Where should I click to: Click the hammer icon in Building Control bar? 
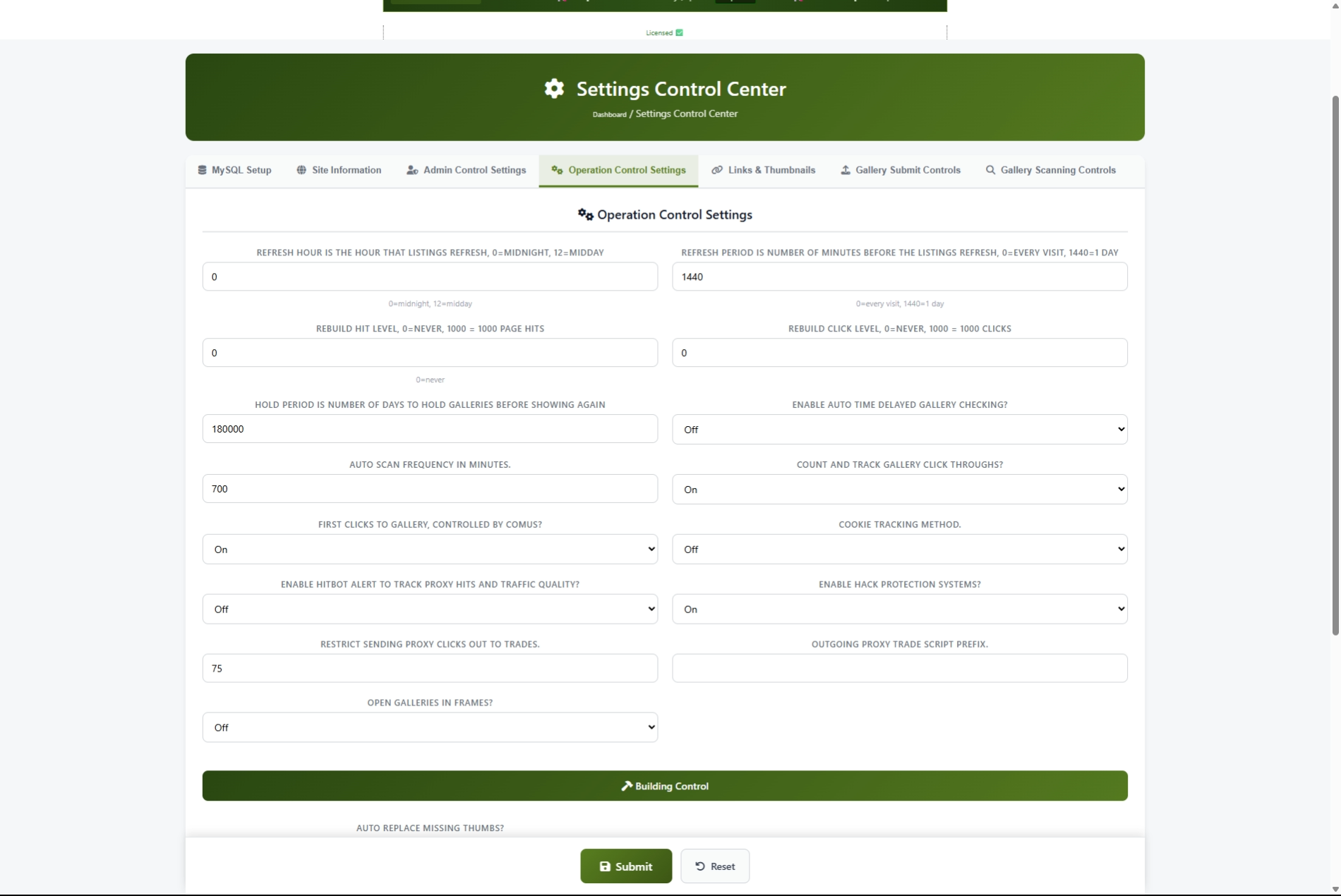[626, 786]
